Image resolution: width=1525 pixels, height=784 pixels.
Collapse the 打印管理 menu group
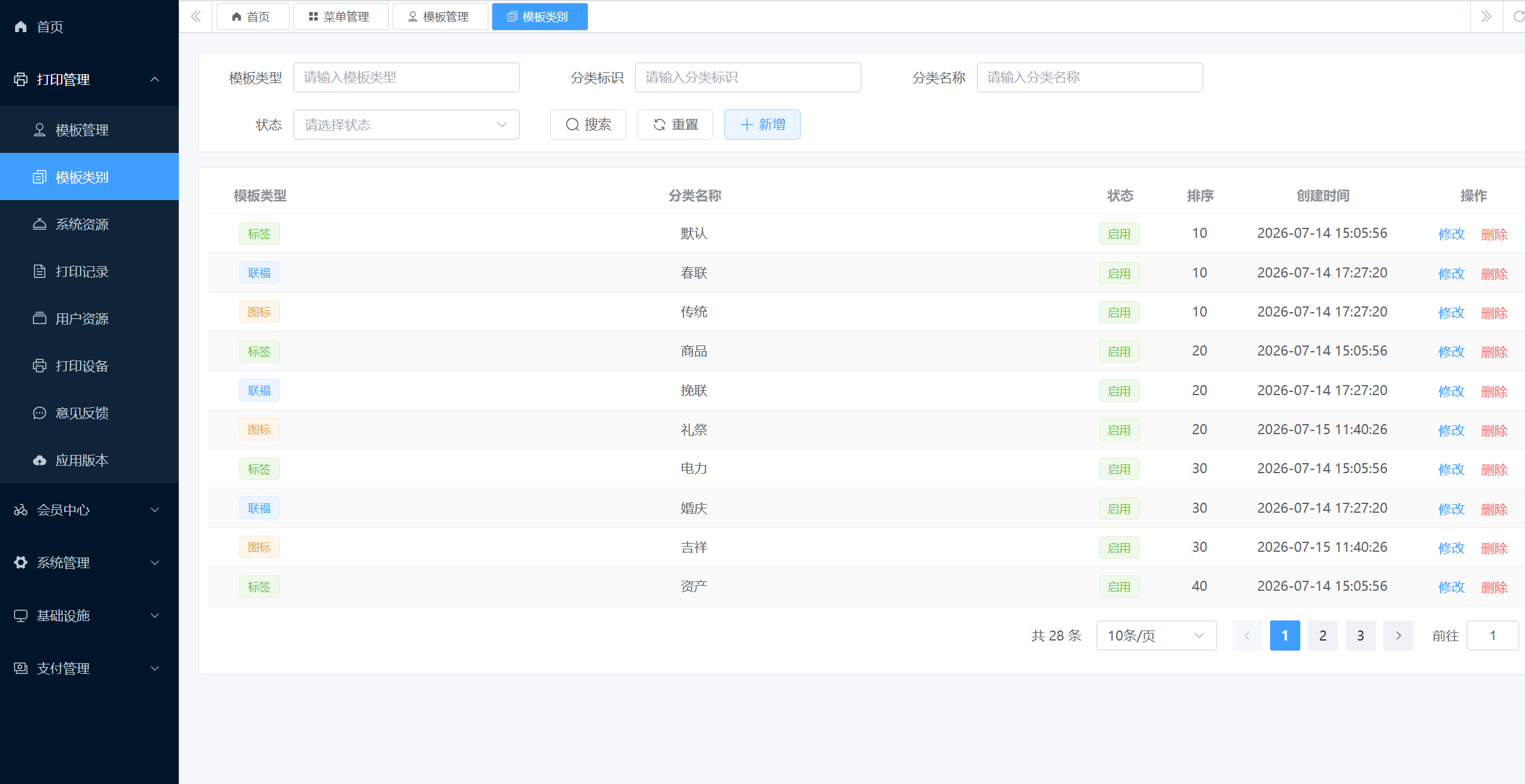click(x=155, y=79)
